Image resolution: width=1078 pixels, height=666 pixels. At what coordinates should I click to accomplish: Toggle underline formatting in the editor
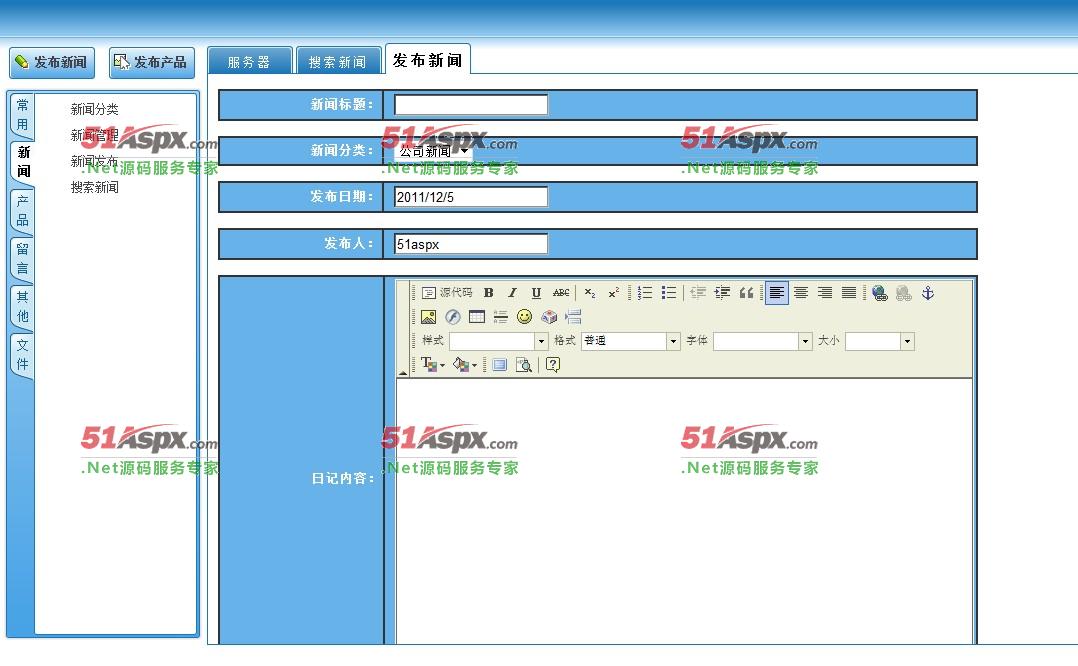coord(536,293)
